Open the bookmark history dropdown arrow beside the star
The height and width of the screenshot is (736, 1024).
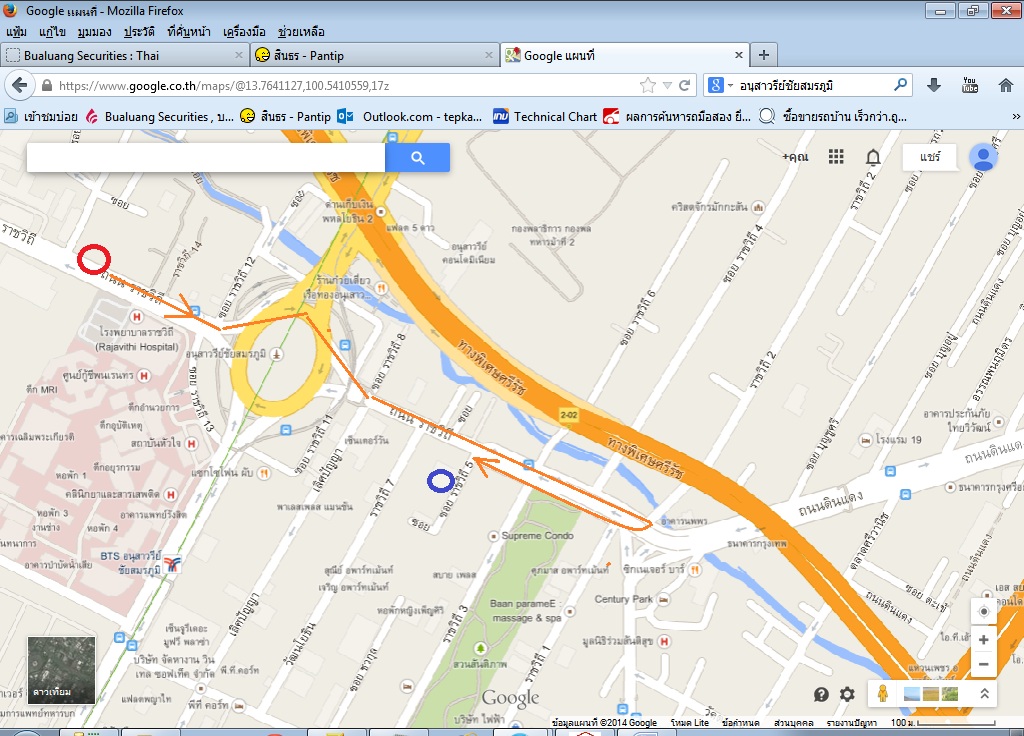tap(667, 86)
